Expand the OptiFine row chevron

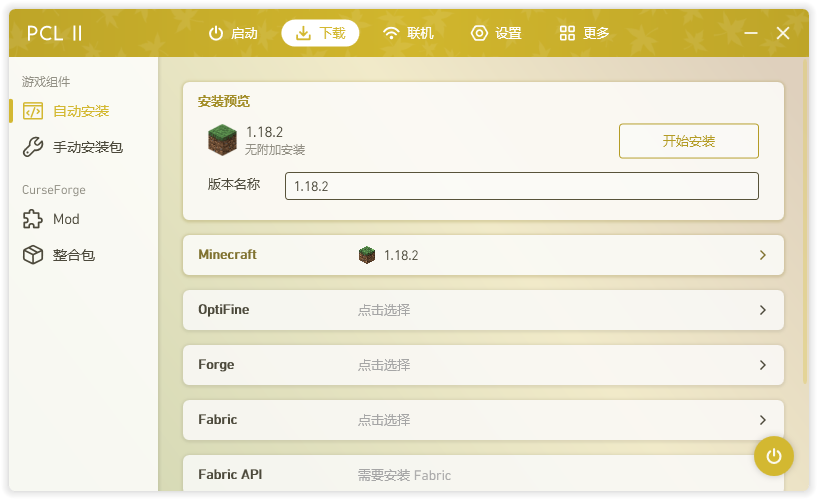(763, 310)
